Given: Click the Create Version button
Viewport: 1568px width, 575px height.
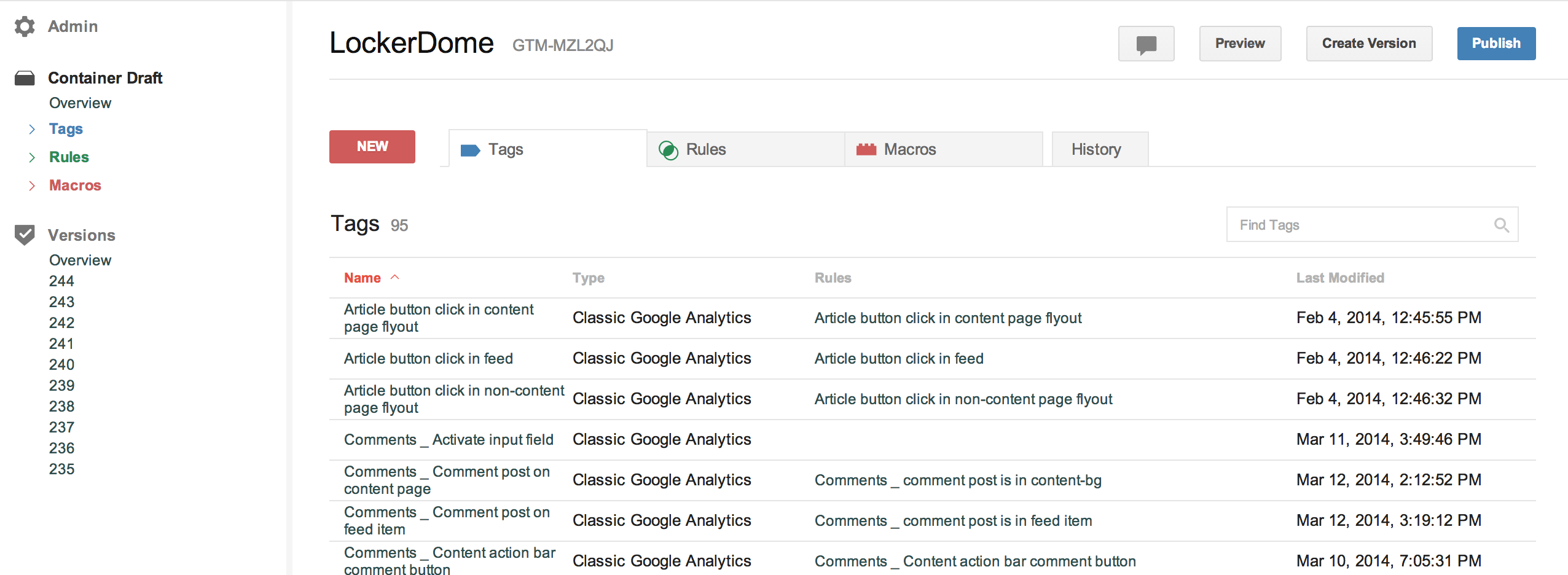Looking at the screenshot, I should coord(1369,44).
